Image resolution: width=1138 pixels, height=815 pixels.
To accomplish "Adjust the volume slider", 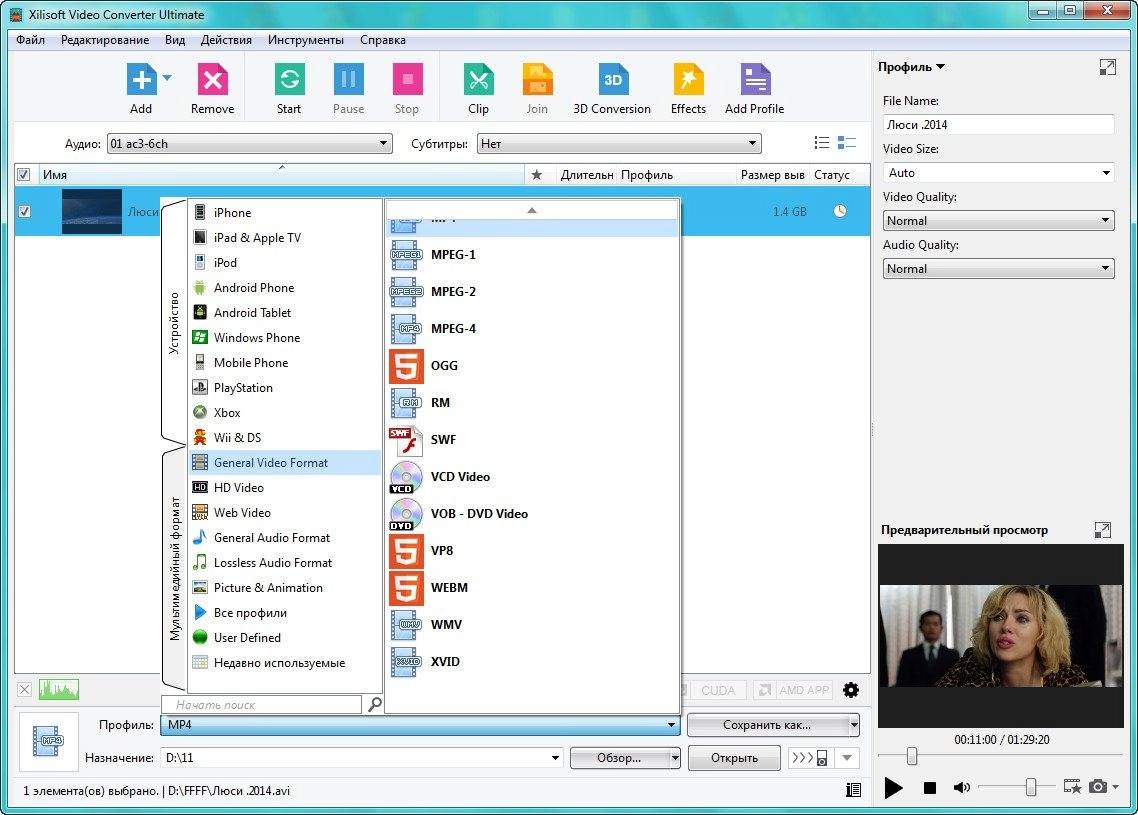I will (1031, 787).
